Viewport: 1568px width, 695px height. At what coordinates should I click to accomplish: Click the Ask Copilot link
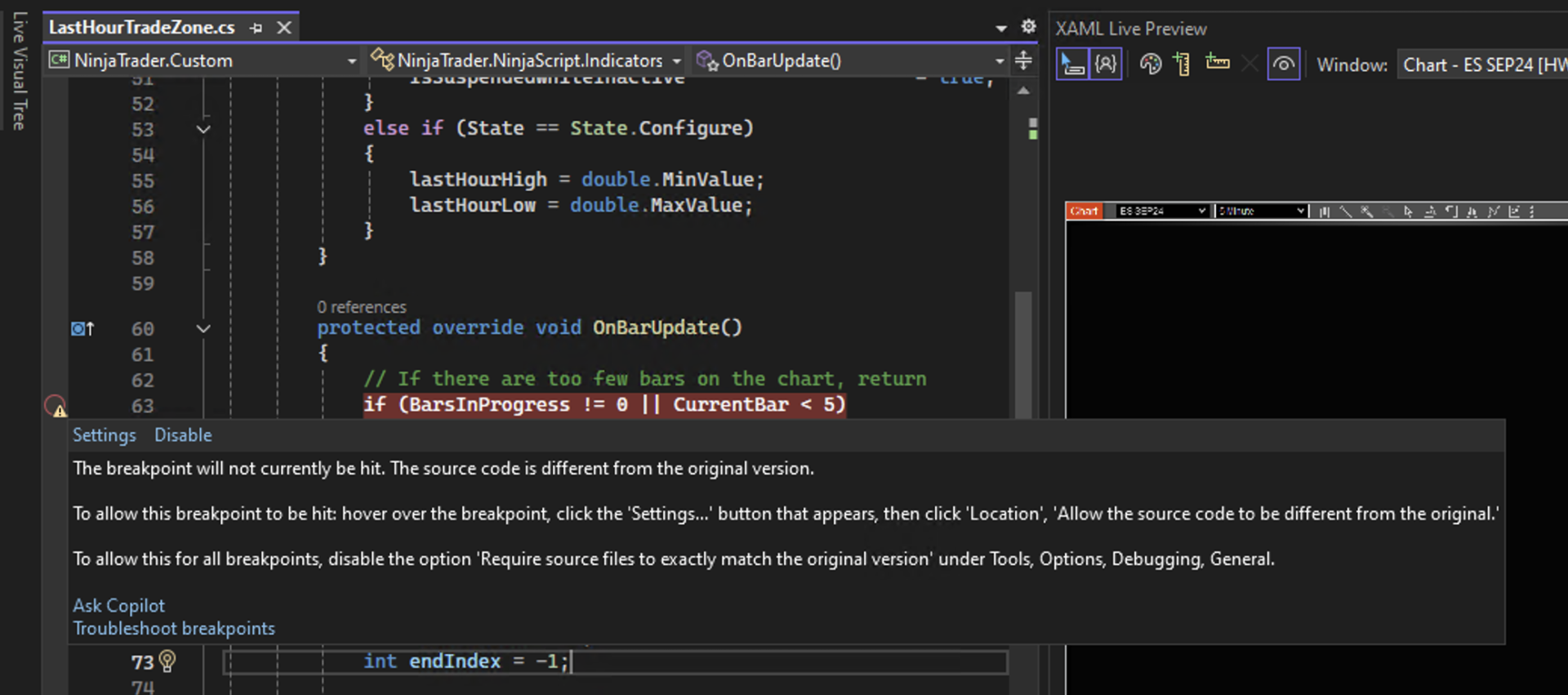[118, 605]
